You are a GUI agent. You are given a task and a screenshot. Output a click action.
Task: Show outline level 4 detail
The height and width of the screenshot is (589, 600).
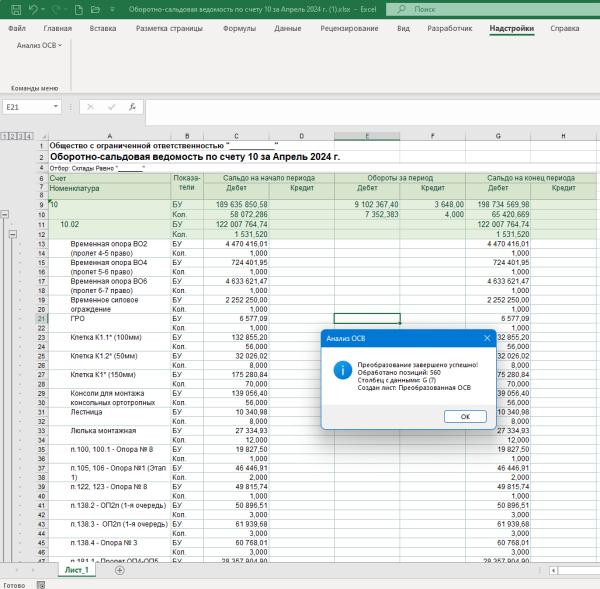(31, 136)
